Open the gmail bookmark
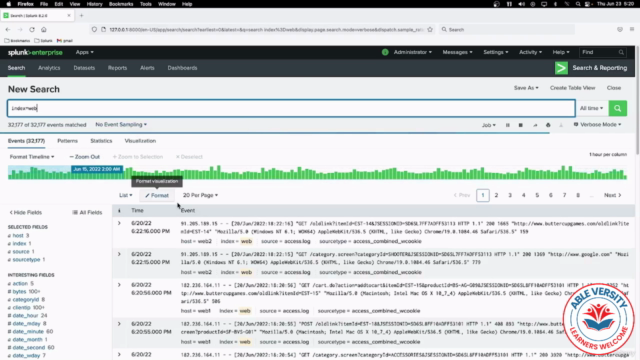Viewport: 640px width, 360px height. 64,41
